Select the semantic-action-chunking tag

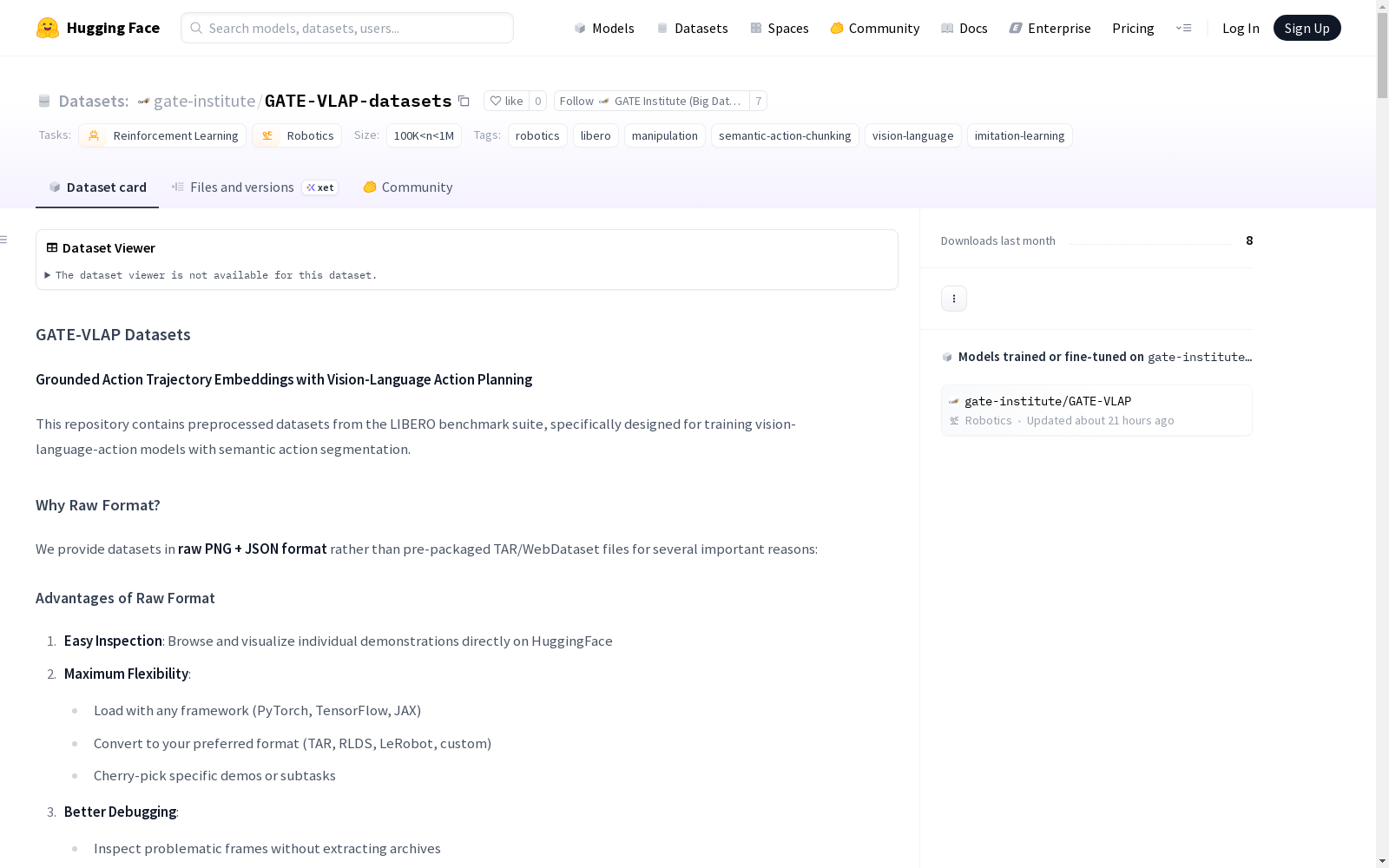[785, 135]
